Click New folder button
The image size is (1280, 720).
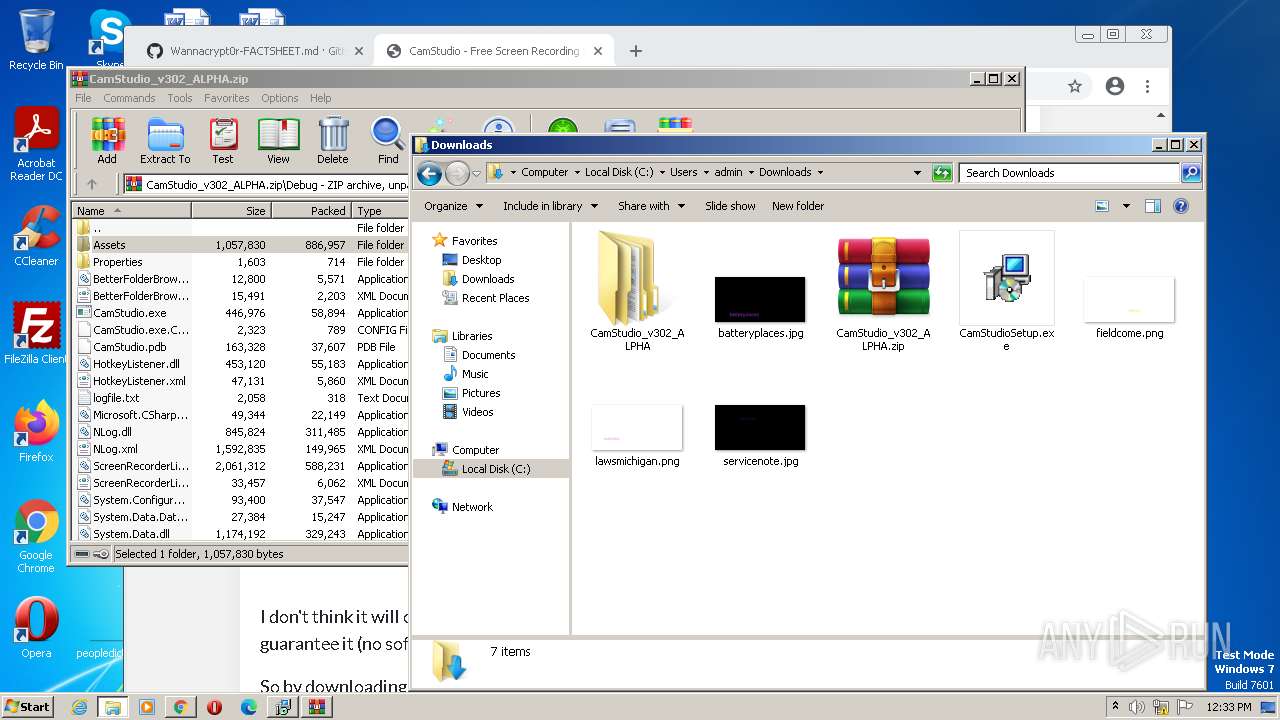point(798,206)
